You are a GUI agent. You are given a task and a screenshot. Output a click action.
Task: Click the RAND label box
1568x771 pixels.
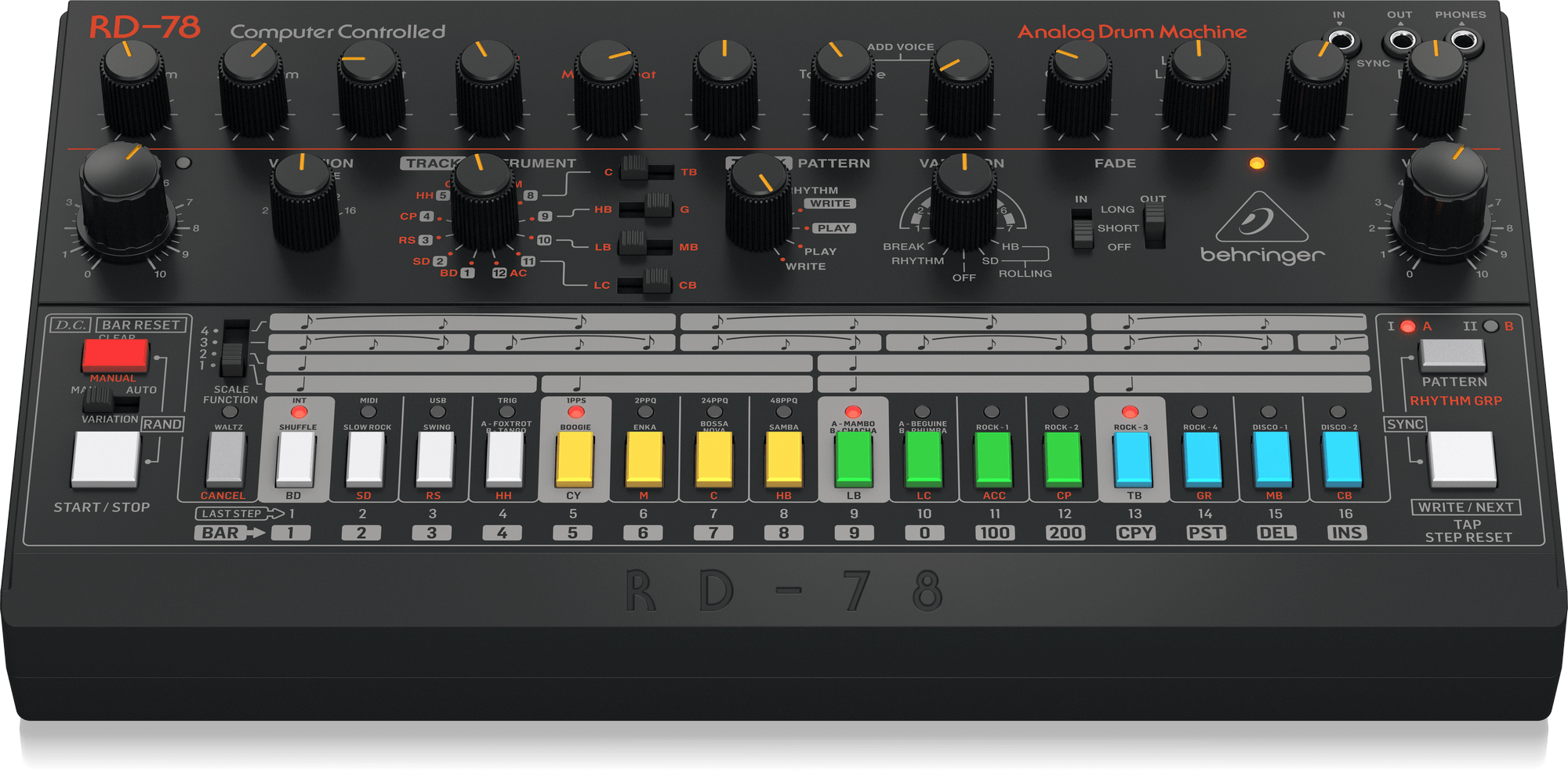(x=162, y=424)
